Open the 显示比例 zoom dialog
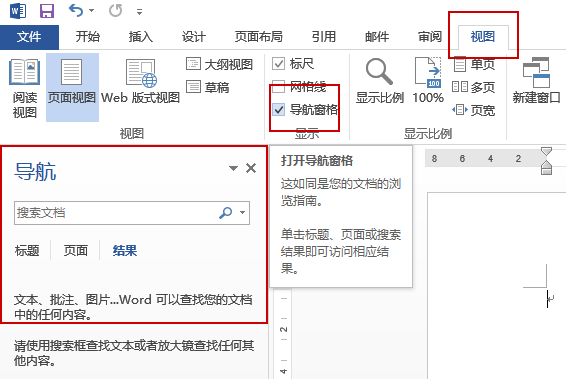 379,81
